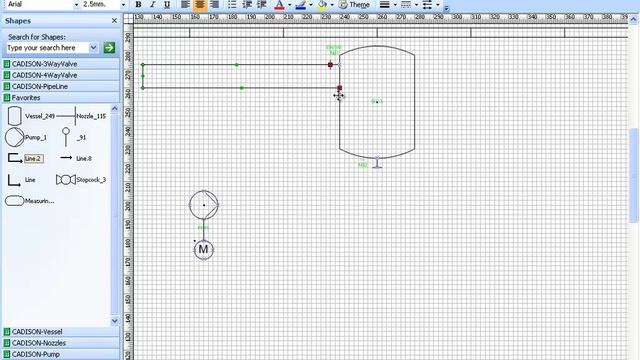Image resolution: width=640 pixels, height=360 pixels.
Task: Click the toolbar options overflow arrow
Action: 446,7
